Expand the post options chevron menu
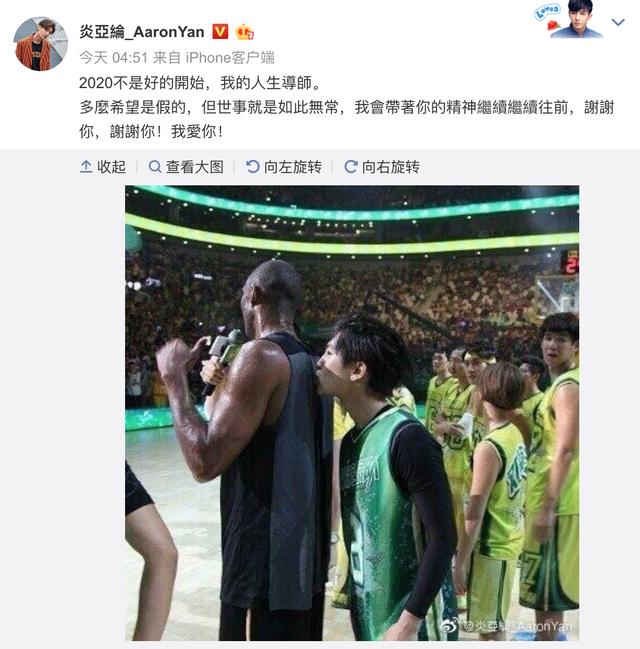The height and width of the screenshot is (649, 640). [618, 22]
